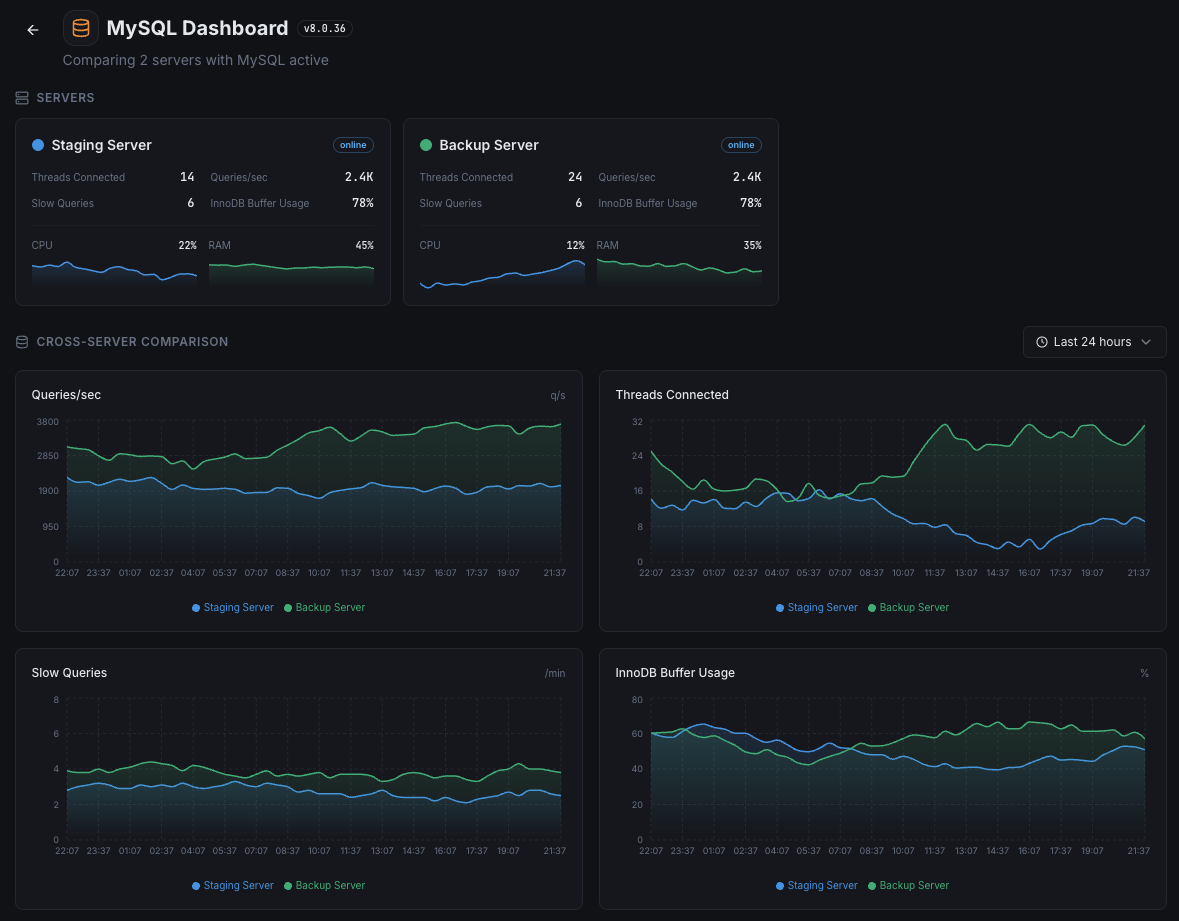
Task: Click the RAM usage value on Backup Server
Action: (753, 244)
